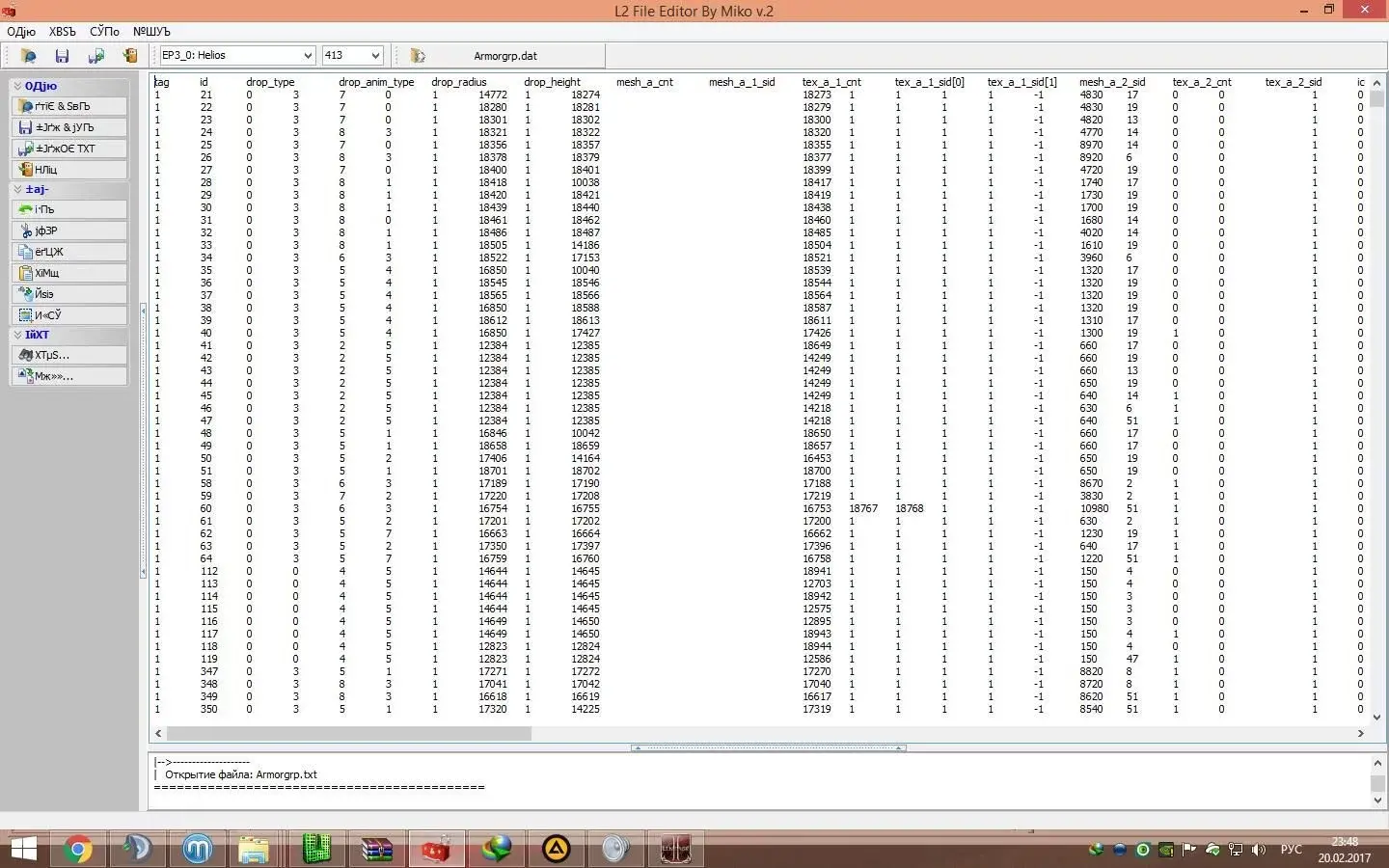Click horizontal scrollbar right arrow
Screen dimensions: 1389x868
pyautogui.click(x=1360, y=733)
